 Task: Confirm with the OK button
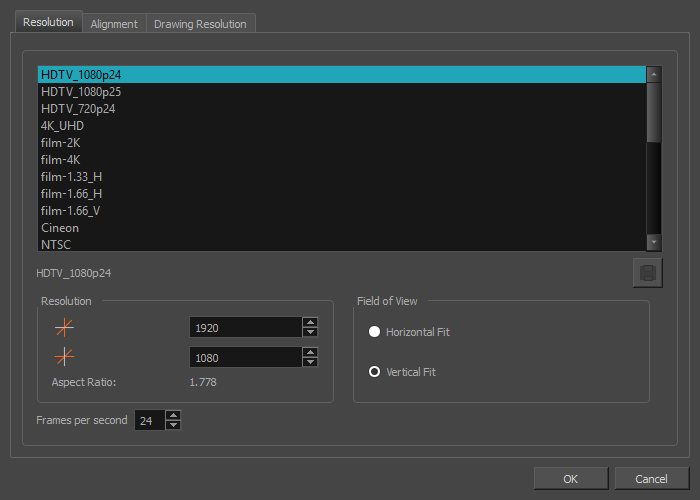(571, 479)
